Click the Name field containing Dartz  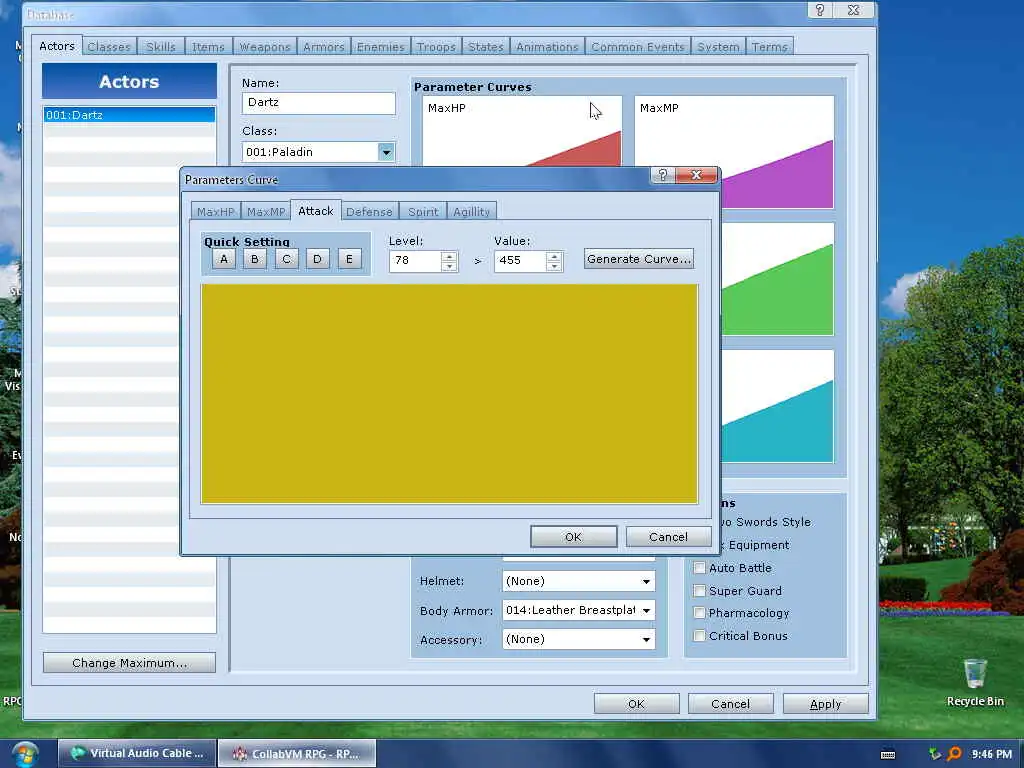[x=319, y=103]
